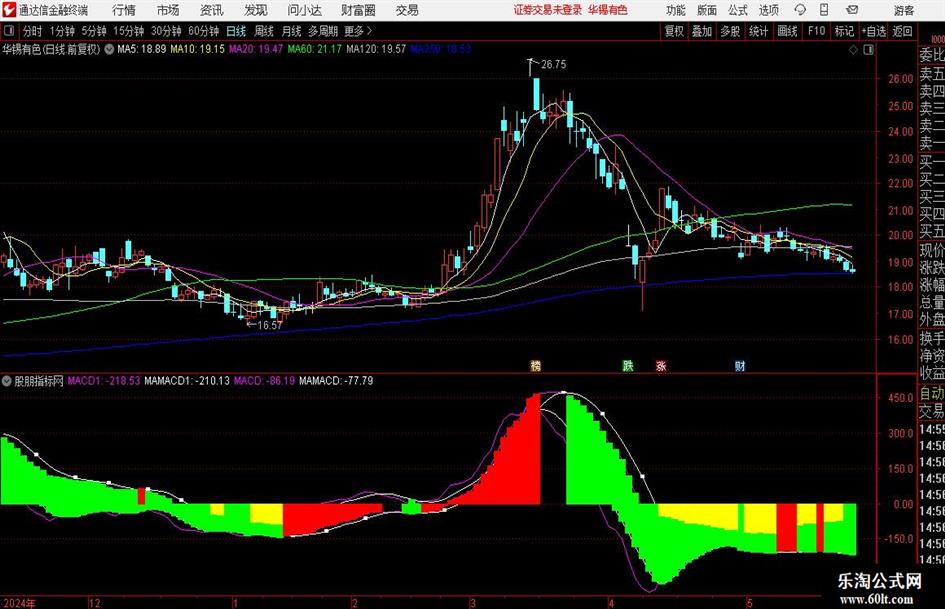The image size is (945, 609).
Task: Open the 功能 menu
Action: click(x=676, y=10)
